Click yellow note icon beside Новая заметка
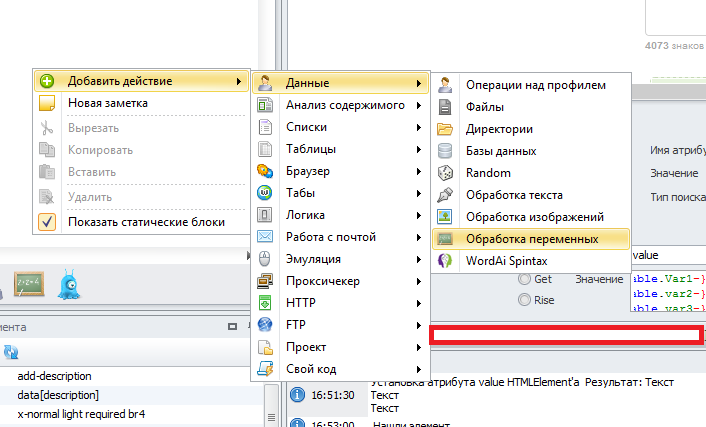The width and height of the screenshot is (706, 427). (x=47, y=103)
